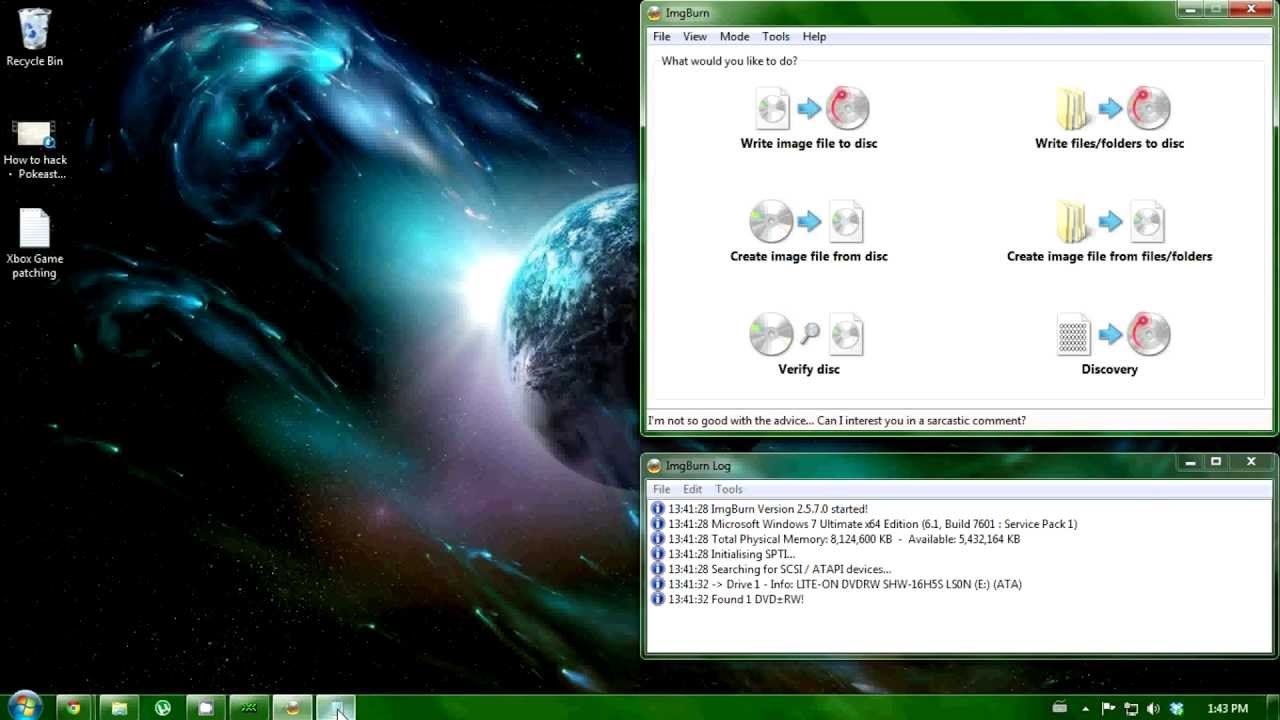Click the Create image file from disc icon
The width and height of the screenshot is (1280, 720).
[807, 222]
